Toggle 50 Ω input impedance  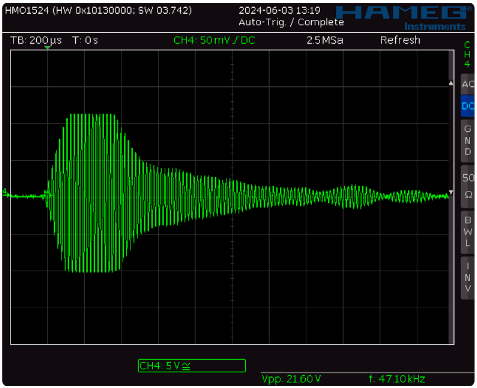467,186
